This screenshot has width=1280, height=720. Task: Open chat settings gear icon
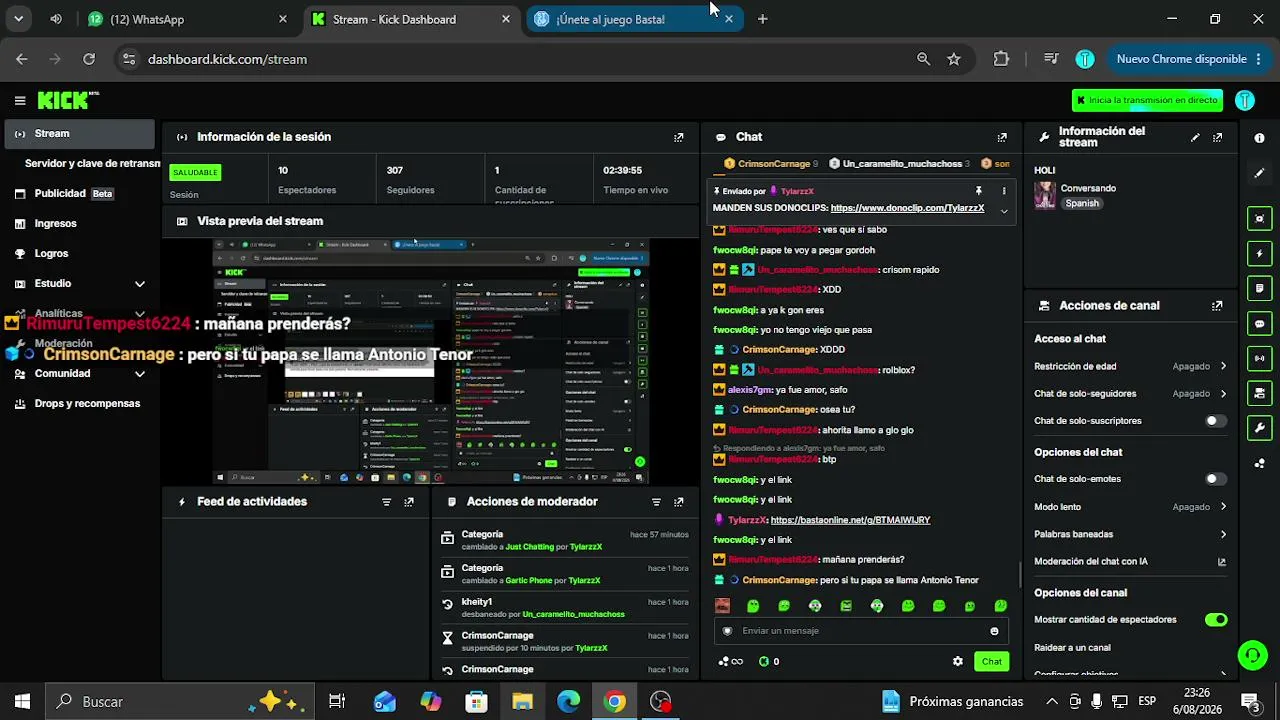tap(958, 661)
